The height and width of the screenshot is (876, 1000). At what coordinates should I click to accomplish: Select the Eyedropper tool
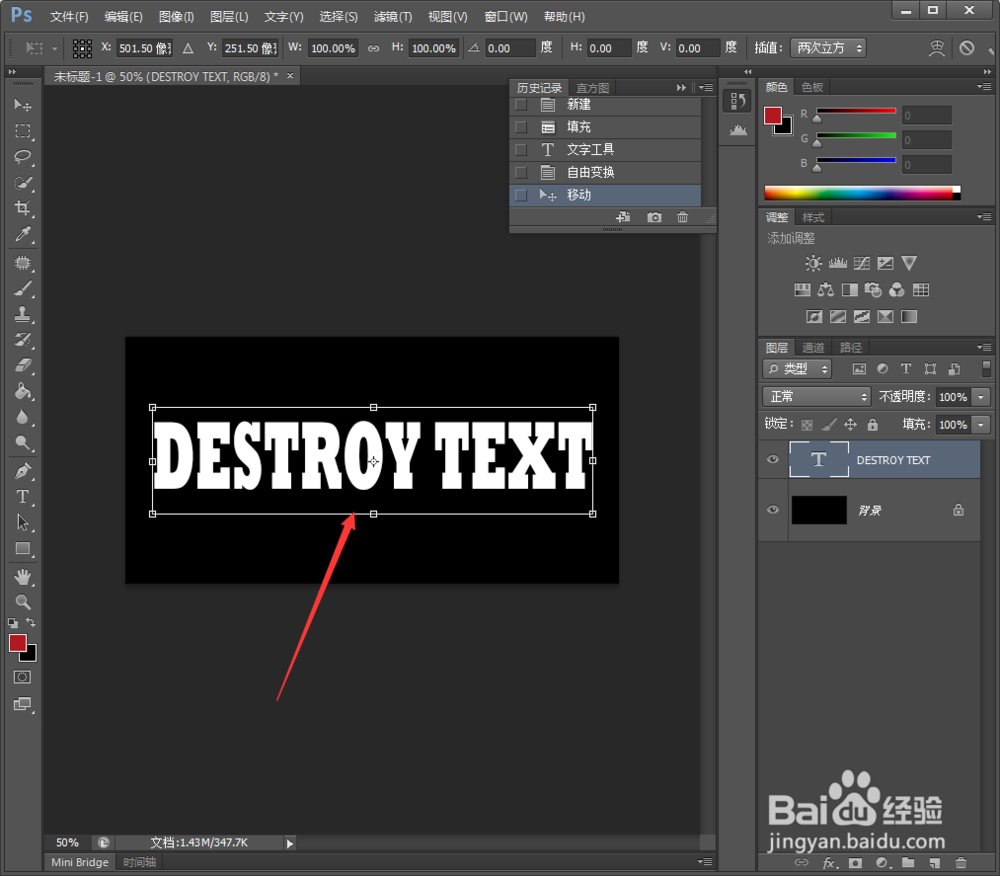click(23, 235)
